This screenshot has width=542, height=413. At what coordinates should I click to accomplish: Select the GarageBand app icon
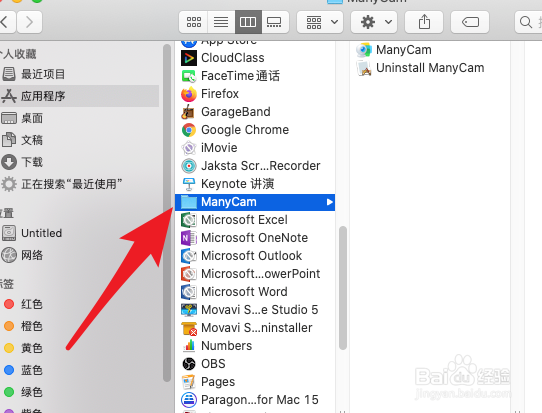189,112
